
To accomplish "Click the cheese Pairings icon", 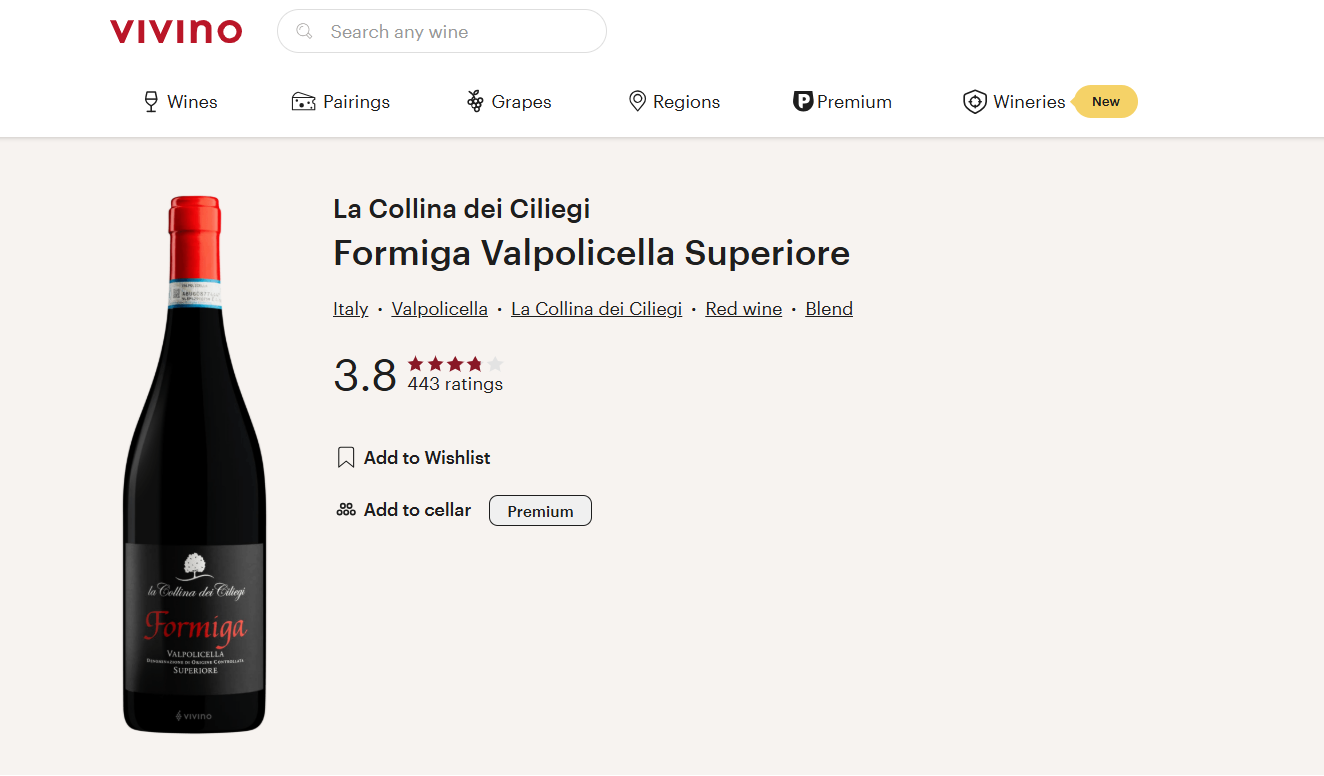I will (x=303, y=102).
